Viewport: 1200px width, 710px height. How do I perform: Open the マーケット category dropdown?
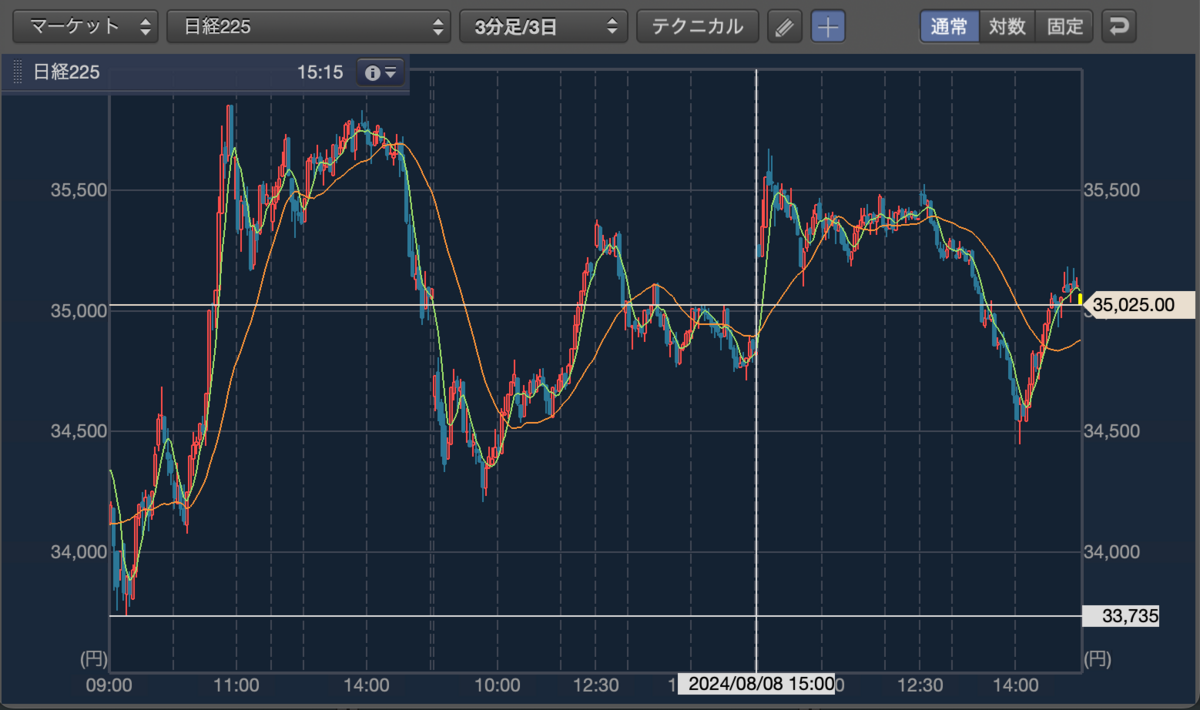[x=85, y=27]
